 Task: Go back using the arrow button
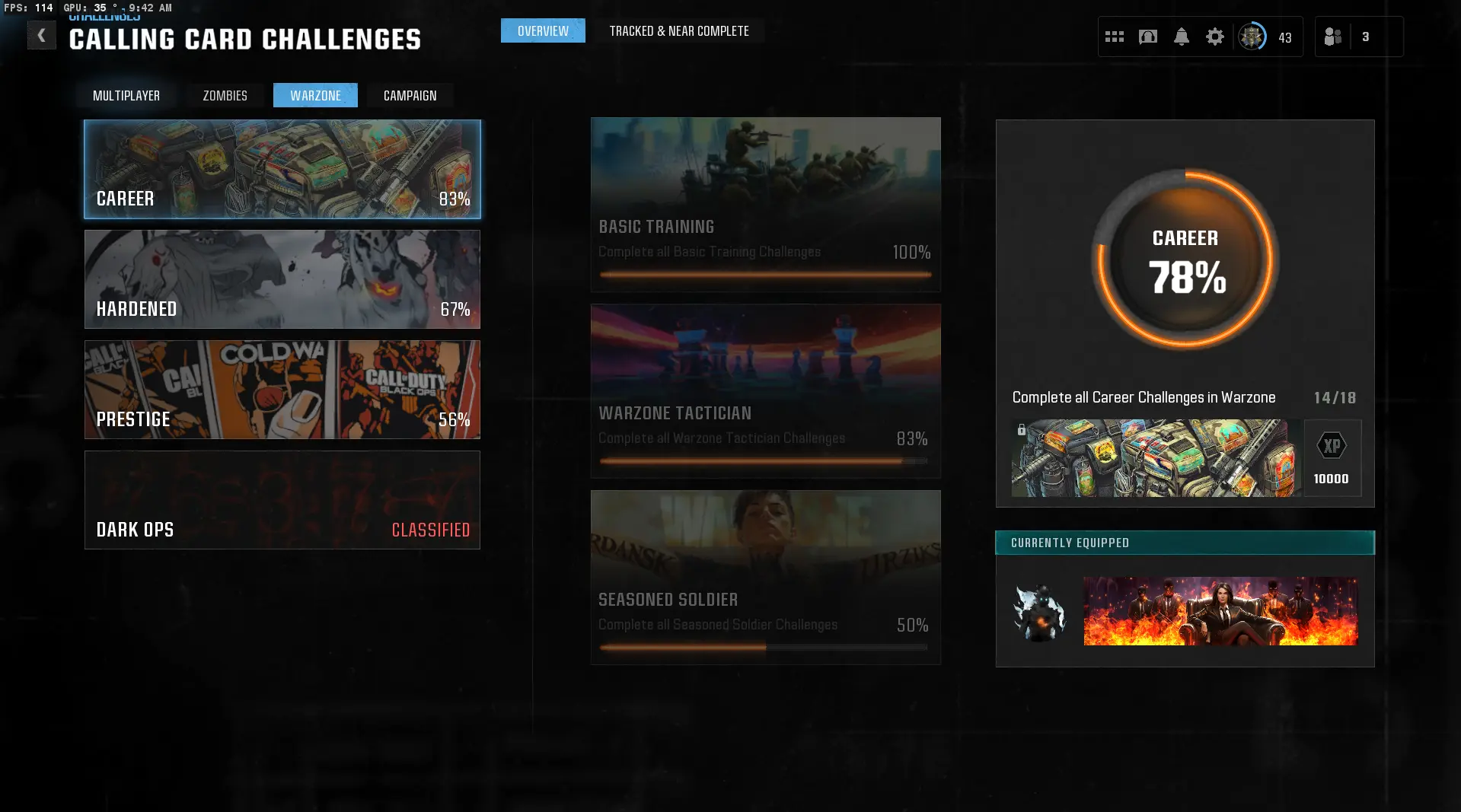point(42,35)
